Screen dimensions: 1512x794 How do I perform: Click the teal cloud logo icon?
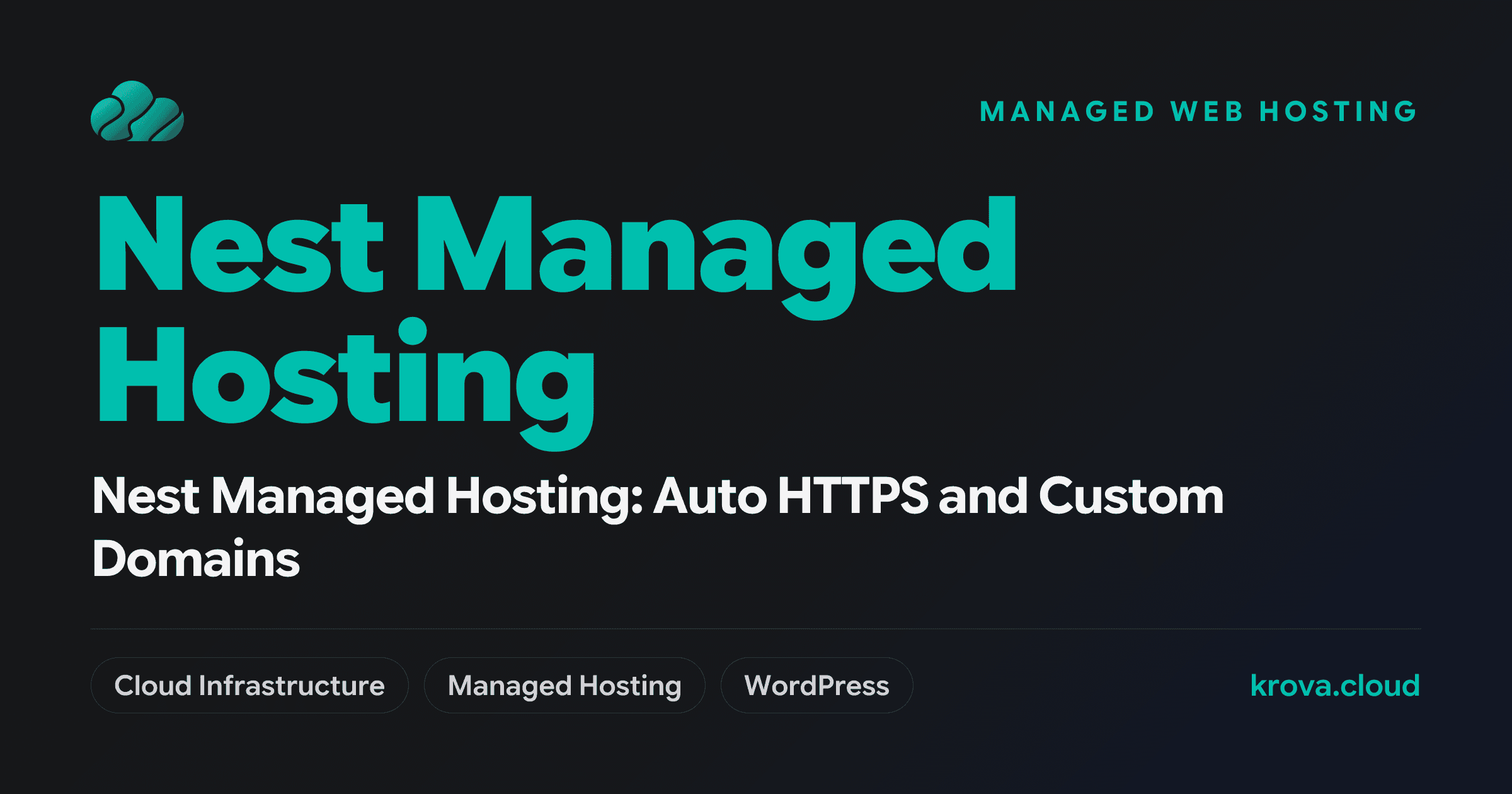click(x=137, y=111)
